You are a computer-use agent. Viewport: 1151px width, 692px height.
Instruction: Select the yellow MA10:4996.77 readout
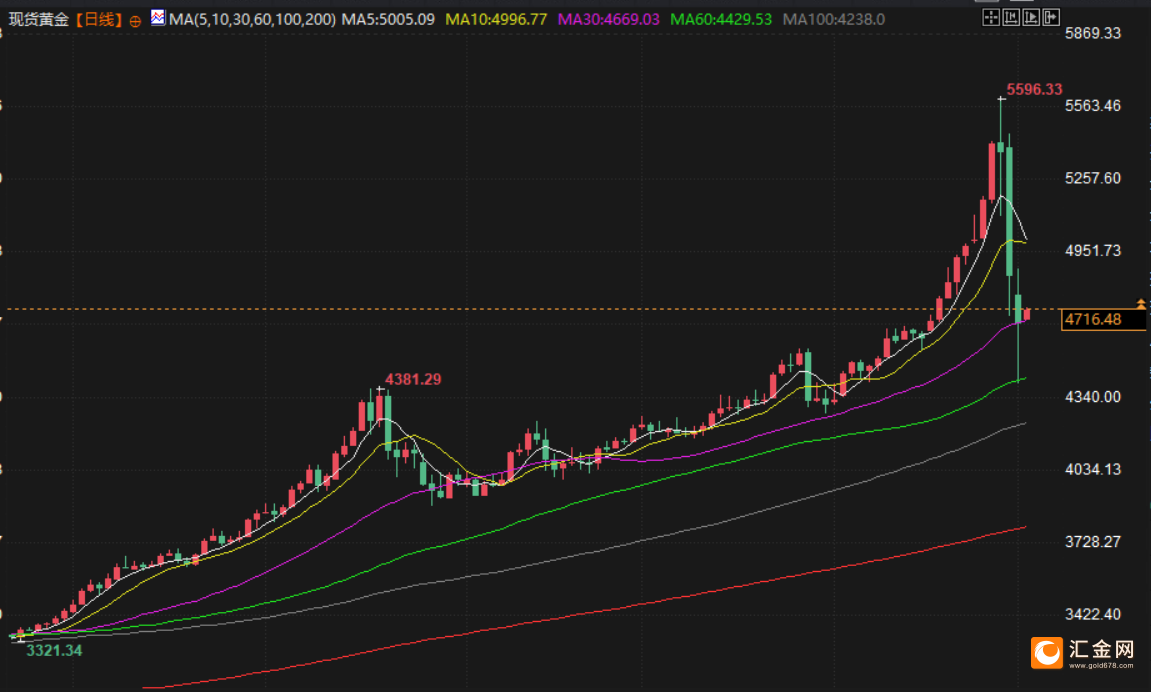pos(496,19)
